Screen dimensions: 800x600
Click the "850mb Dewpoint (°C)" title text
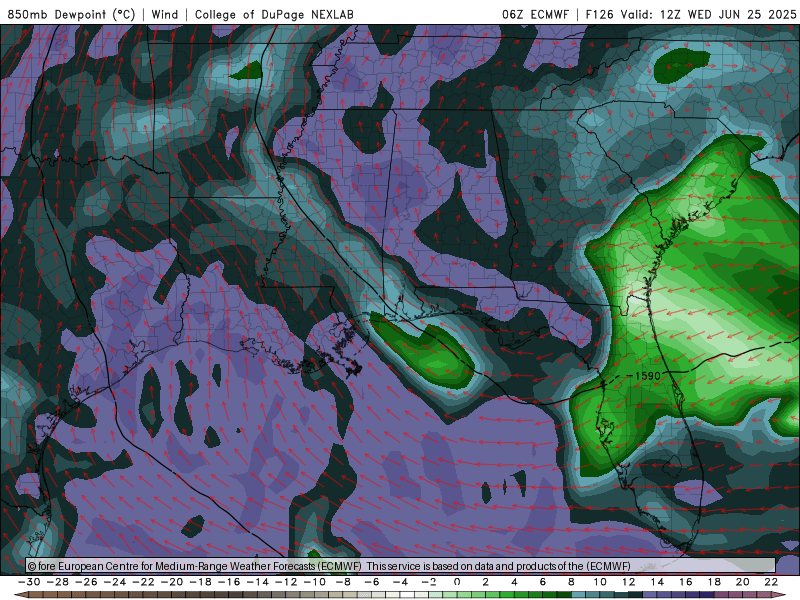click(71, 14)
